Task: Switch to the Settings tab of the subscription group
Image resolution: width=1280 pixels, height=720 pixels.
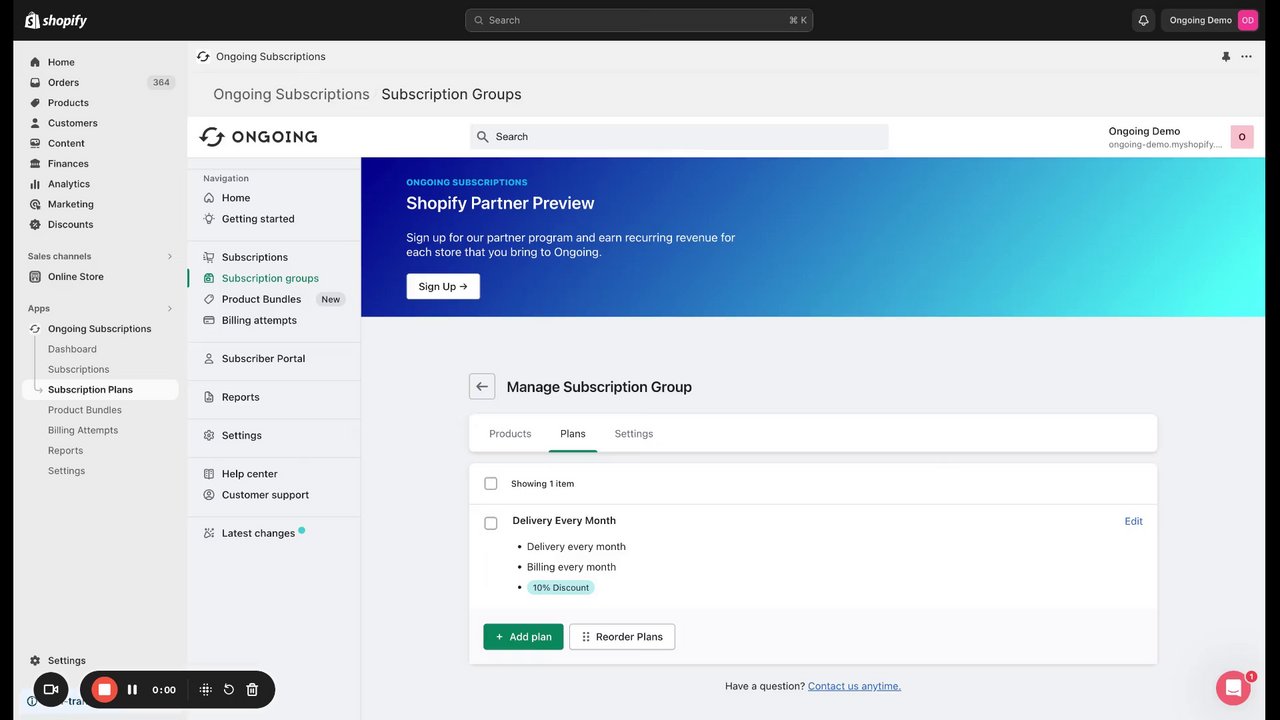Action: coord(634,434)
